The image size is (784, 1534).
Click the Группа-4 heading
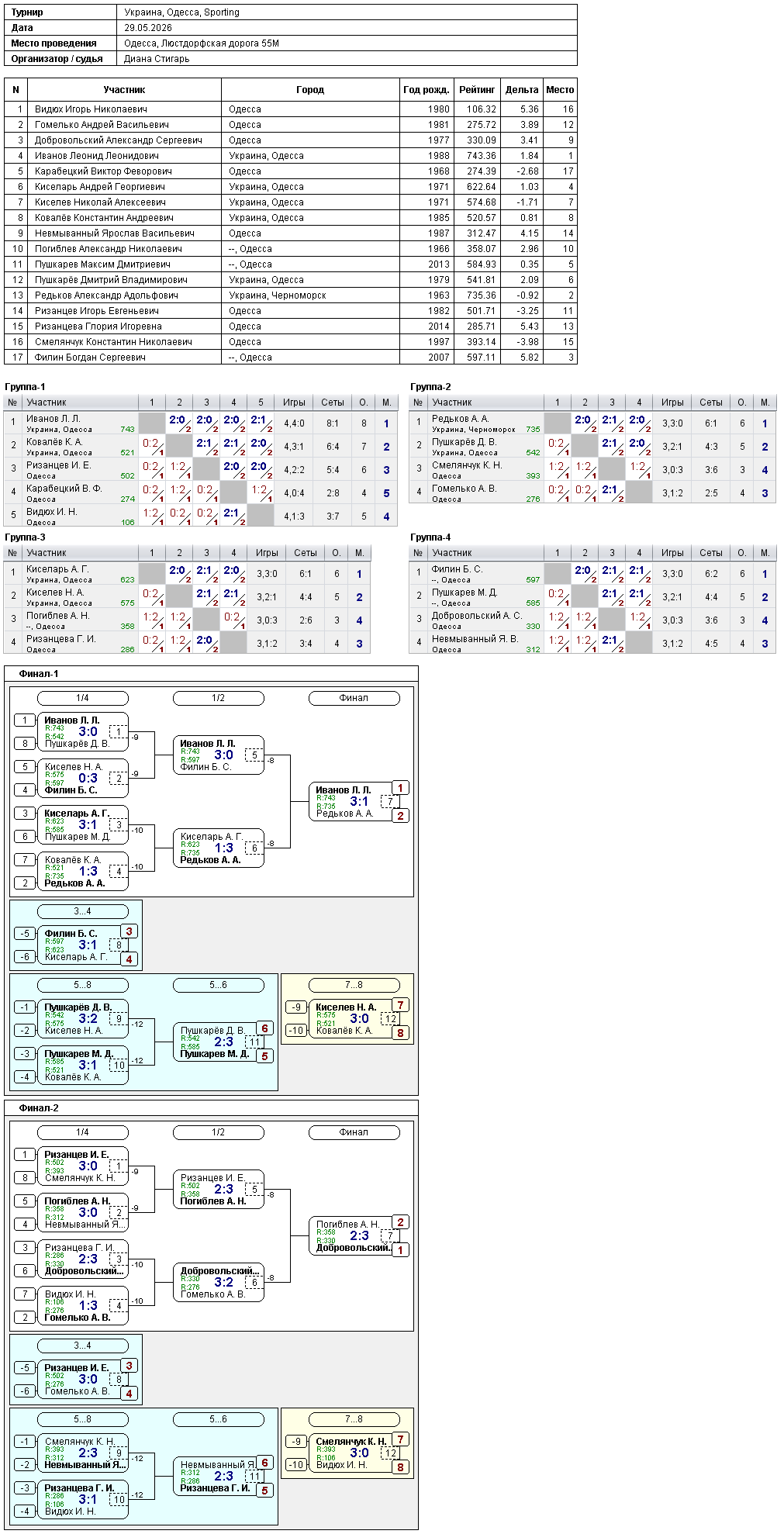tap(430, 537)
